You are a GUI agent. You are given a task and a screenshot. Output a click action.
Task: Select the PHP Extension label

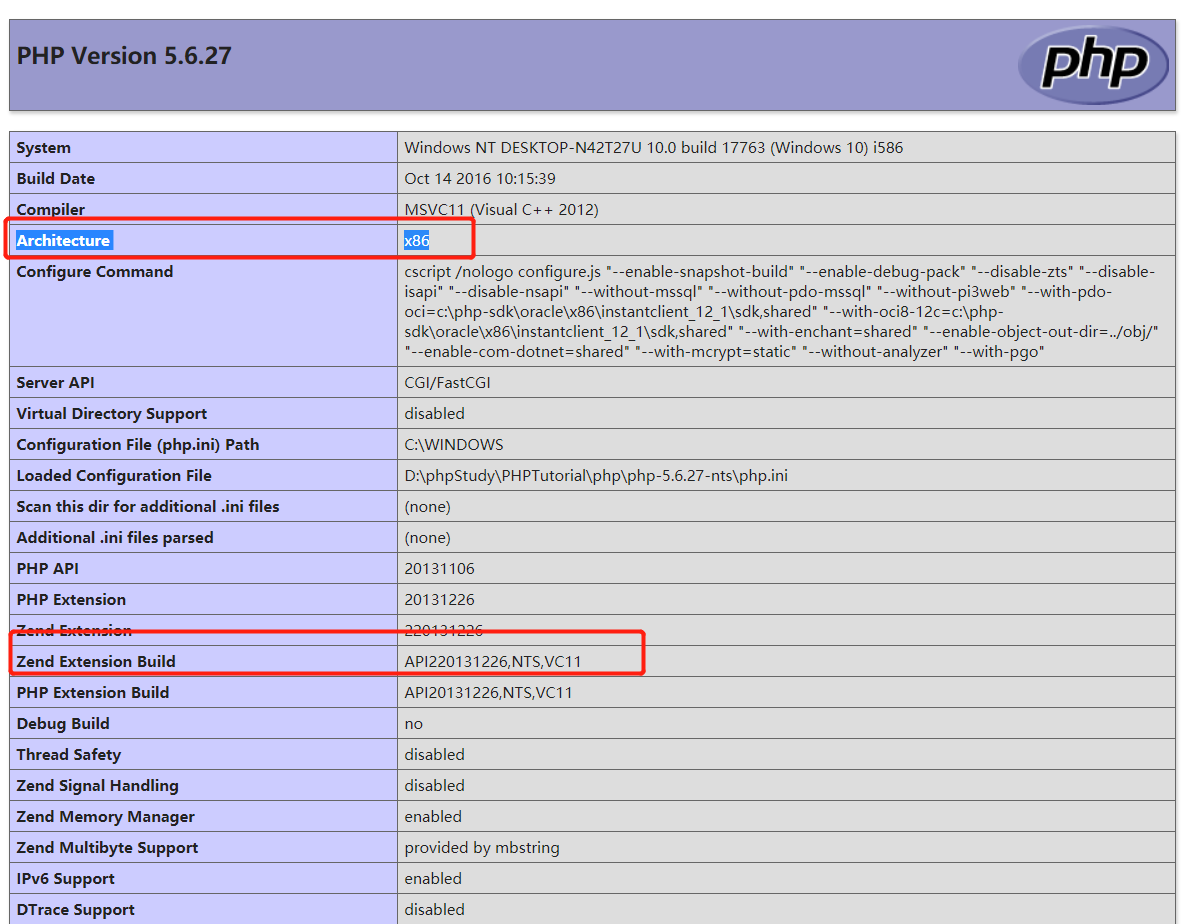pos(71,600)
